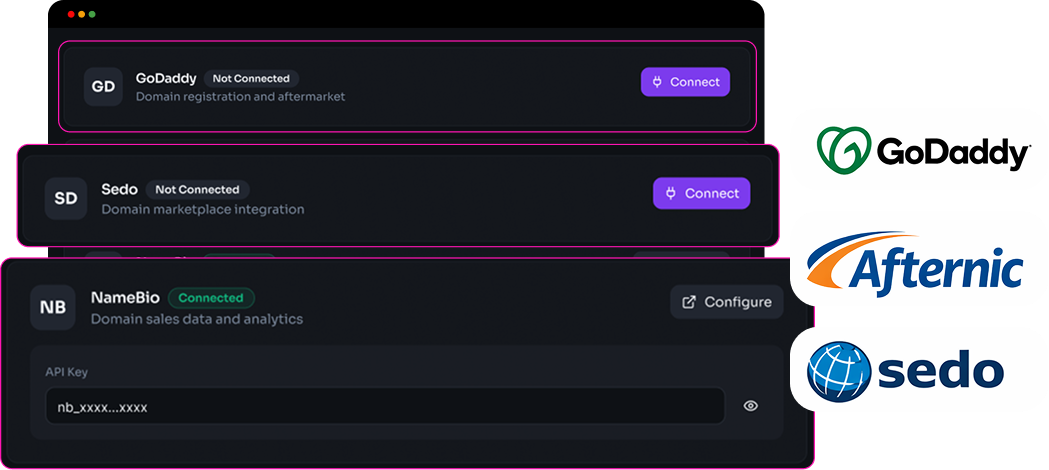Click the GD avatar icon for GoDaddy
The image size is (1049, 470).
coord(103,87)
